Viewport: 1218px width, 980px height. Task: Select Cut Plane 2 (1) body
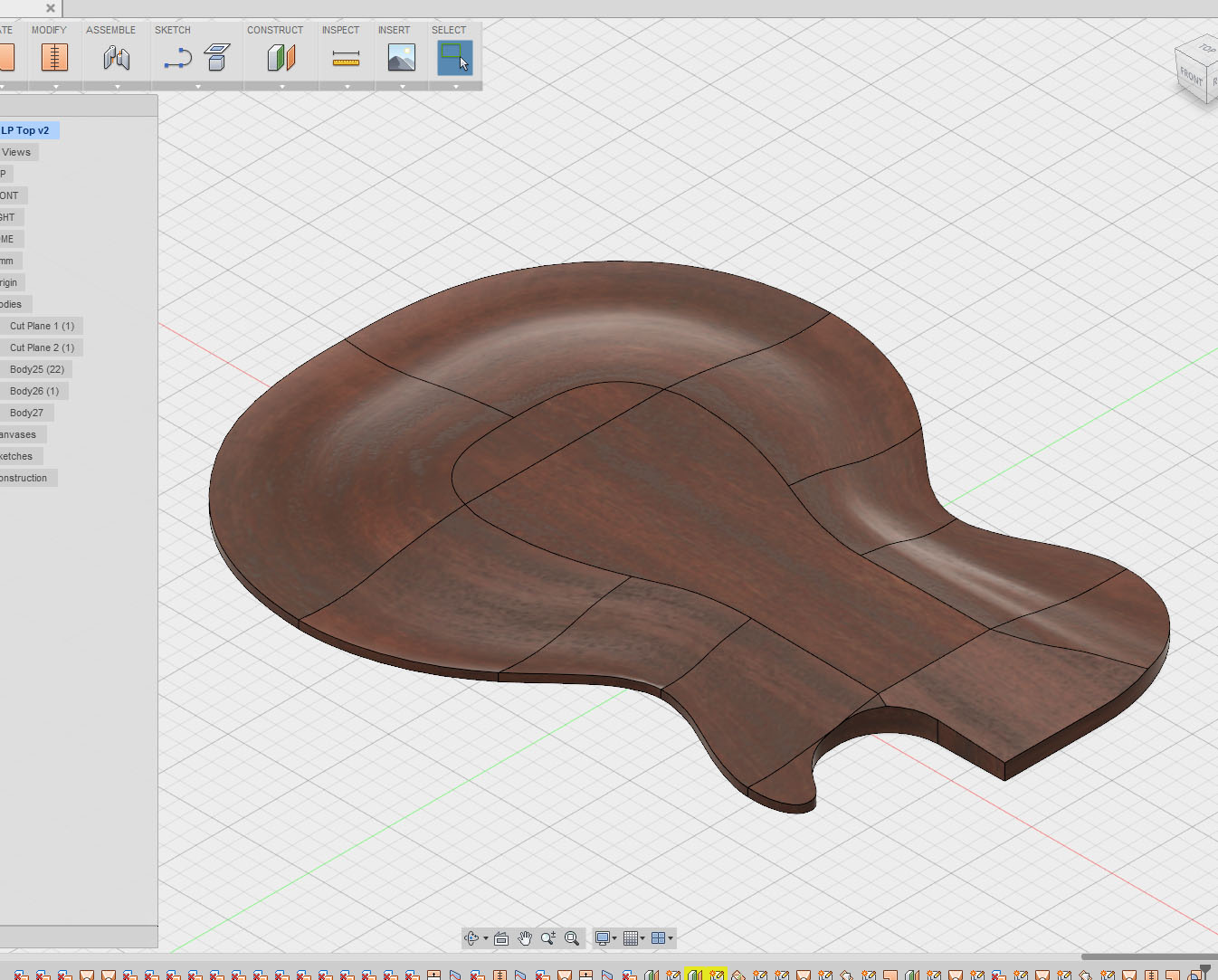[x=42, y=347]
